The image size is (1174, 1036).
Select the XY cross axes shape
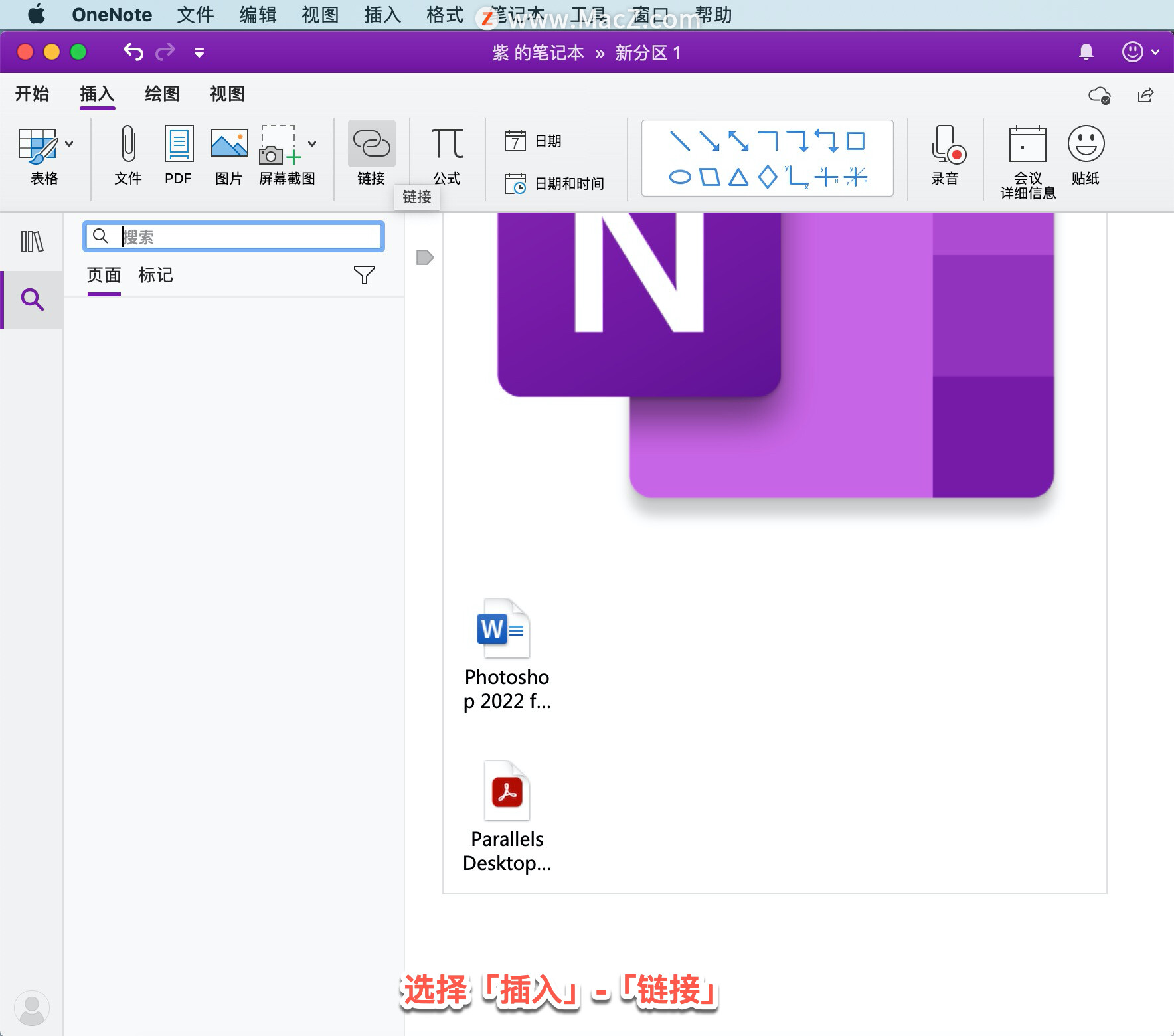pyautogui.click(x=826, y=177)
